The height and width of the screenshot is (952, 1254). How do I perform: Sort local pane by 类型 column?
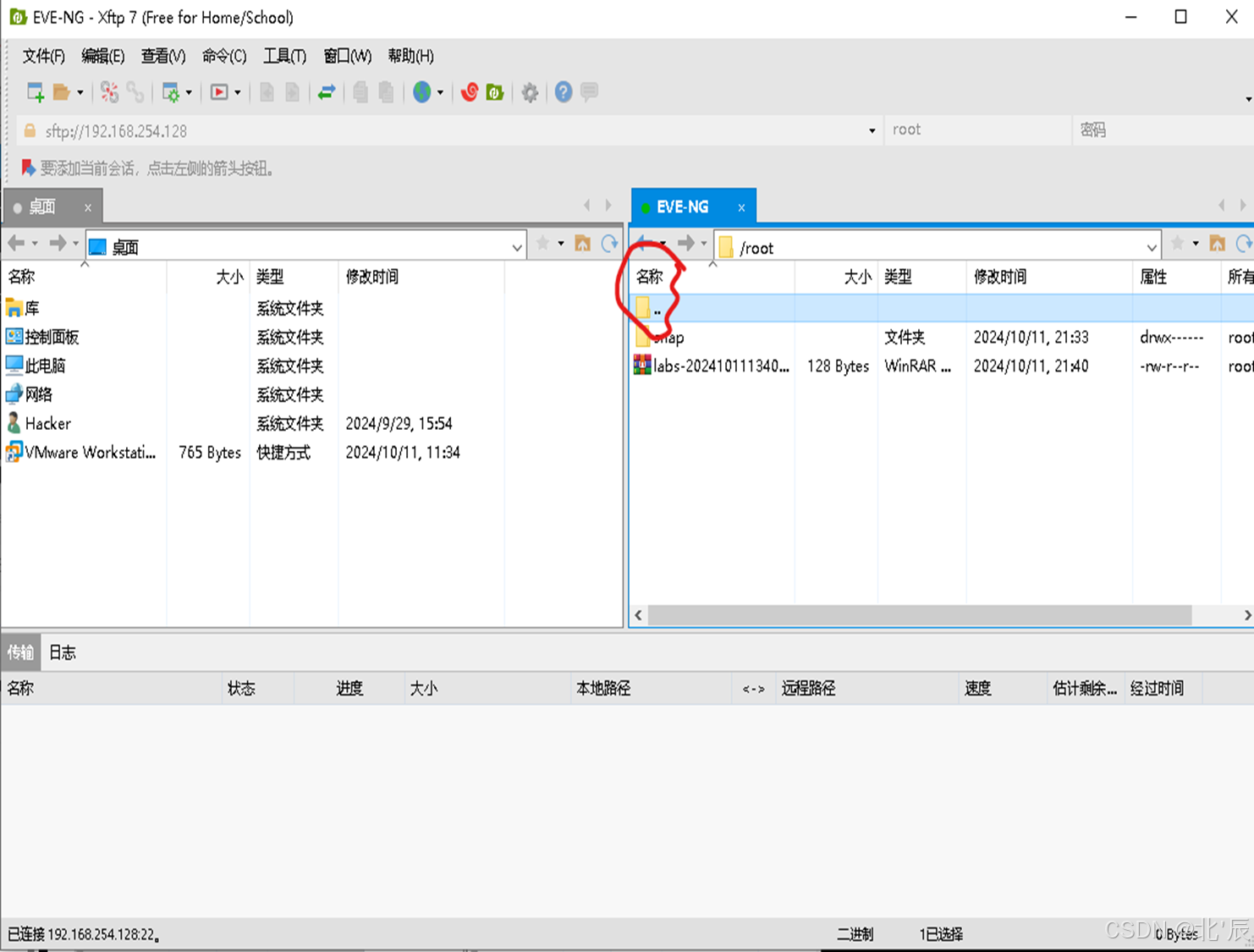(294, 277)
